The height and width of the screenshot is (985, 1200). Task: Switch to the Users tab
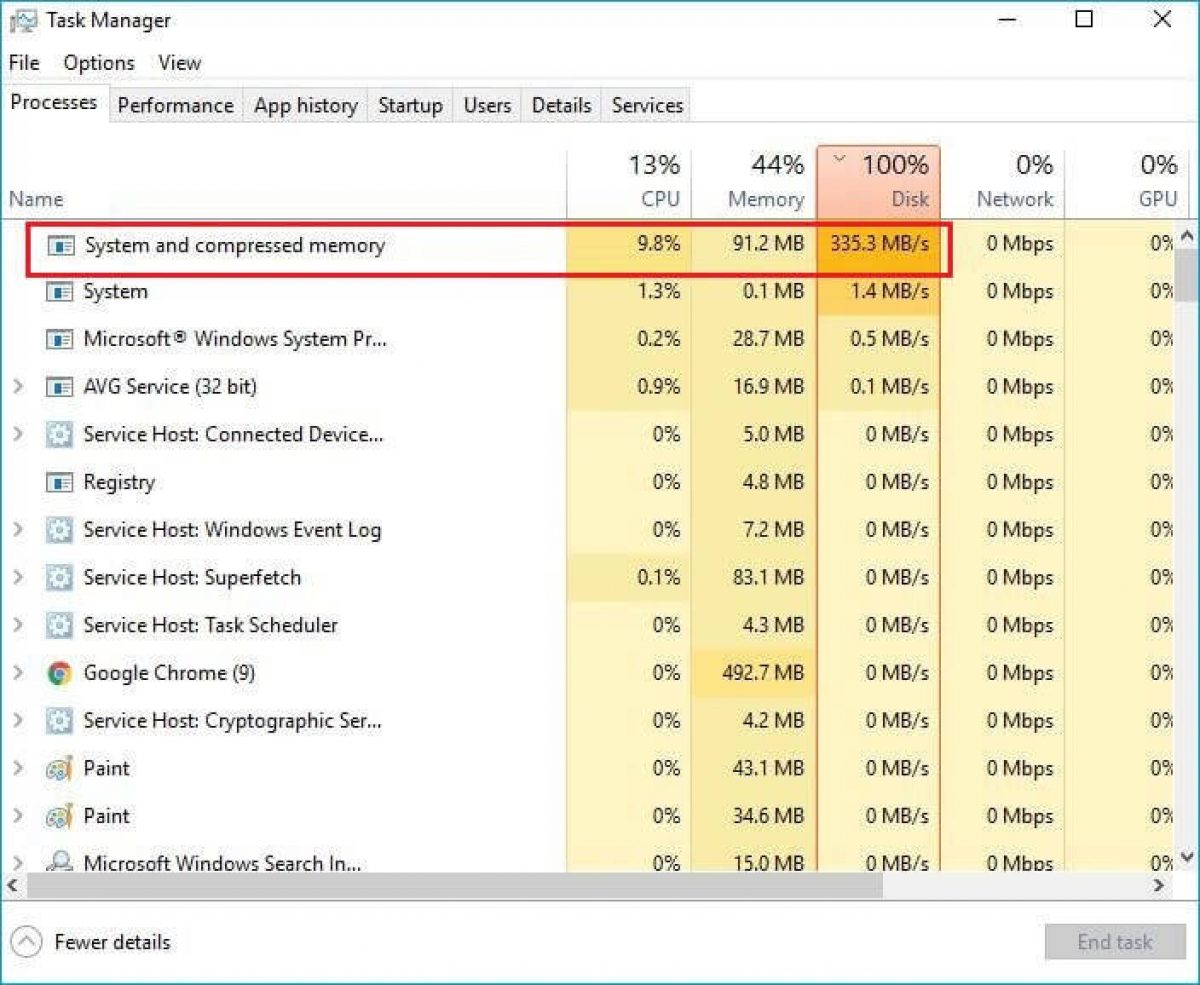point(487,106)
